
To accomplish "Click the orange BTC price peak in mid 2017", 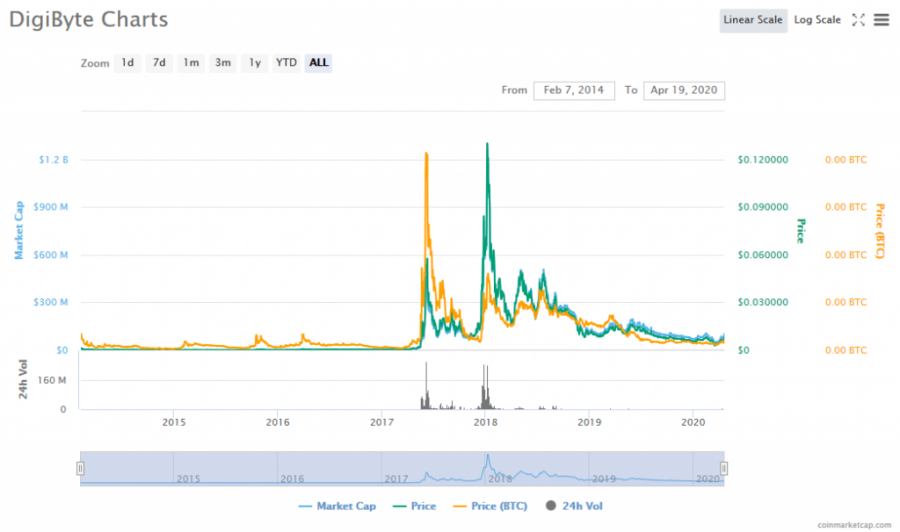I will click(426, 154).
